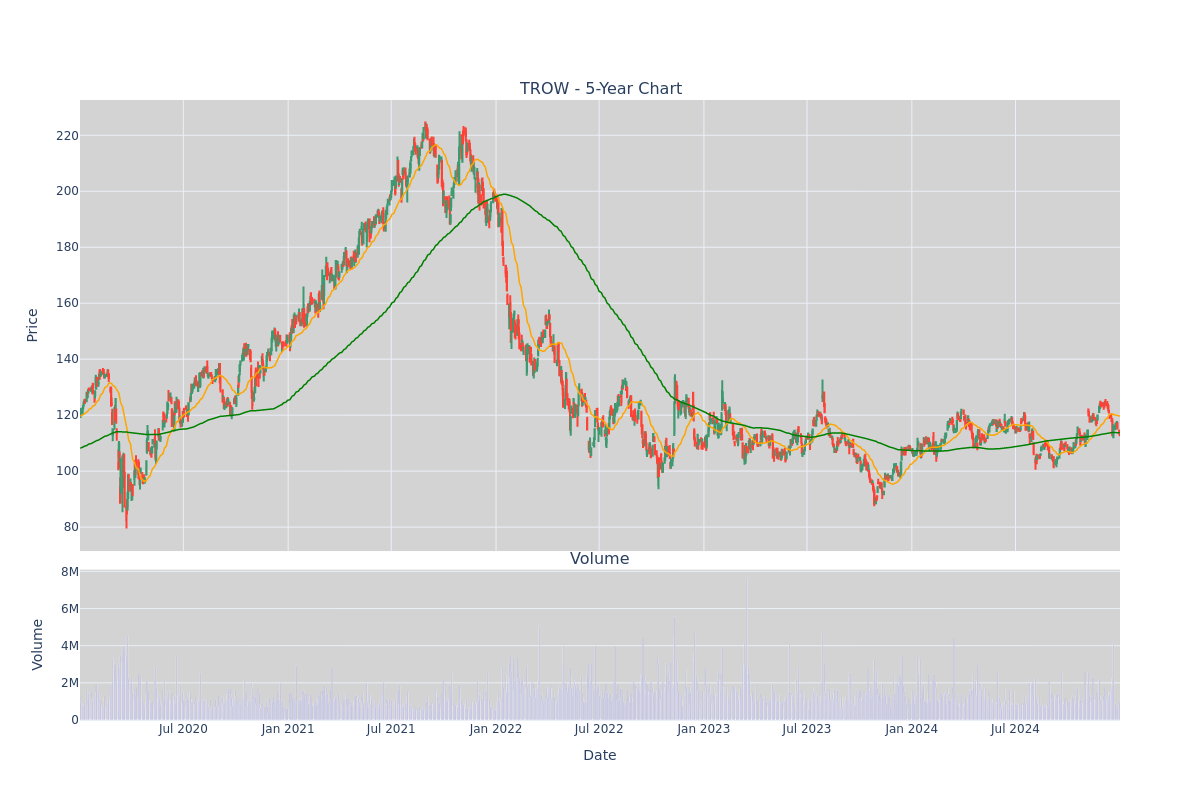The image size is (1200, 800).
Task: Select the 6M volume tick label
Action: (x=70, y=609)
